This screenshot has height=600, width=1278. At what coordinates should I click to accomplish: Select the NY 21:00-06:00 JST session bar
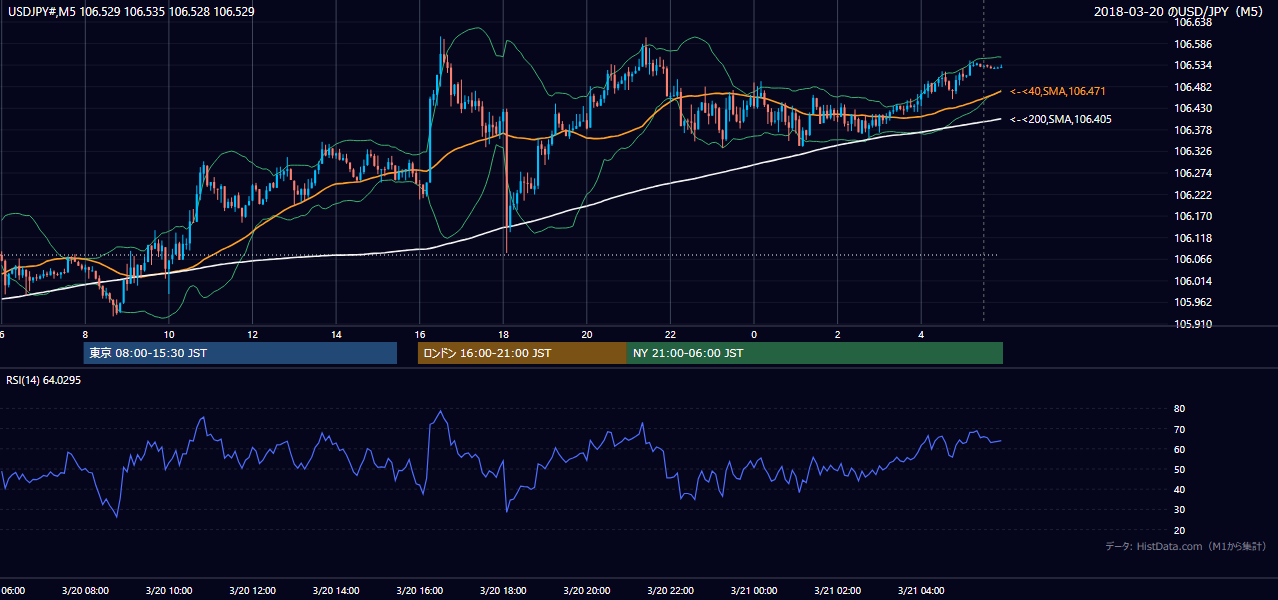tap(815, 353)
